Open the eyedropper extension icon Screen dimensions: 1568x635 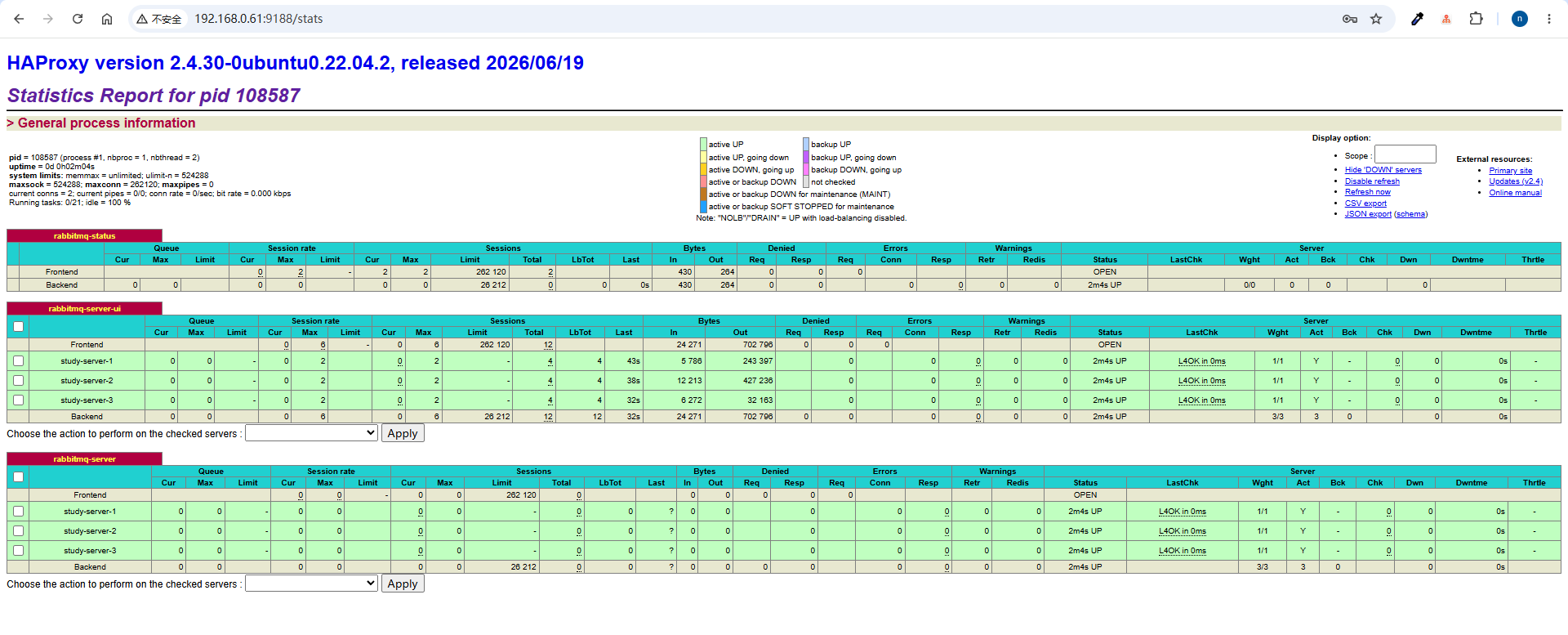1417,19
